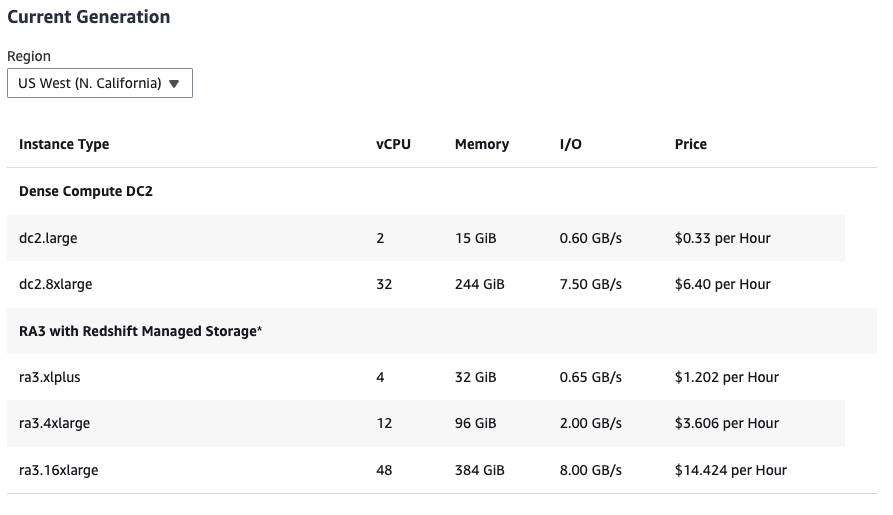
Task: Click the '8.00 GB/s' I/O cell
Action: [x=591, y=470]
